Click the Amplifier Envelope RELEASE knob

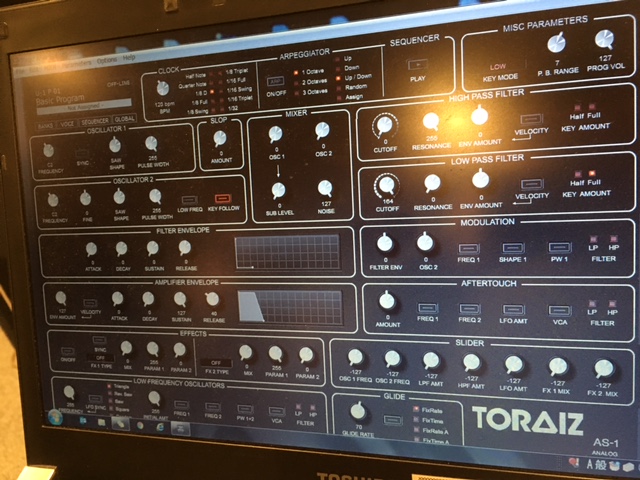pos(212,299)
